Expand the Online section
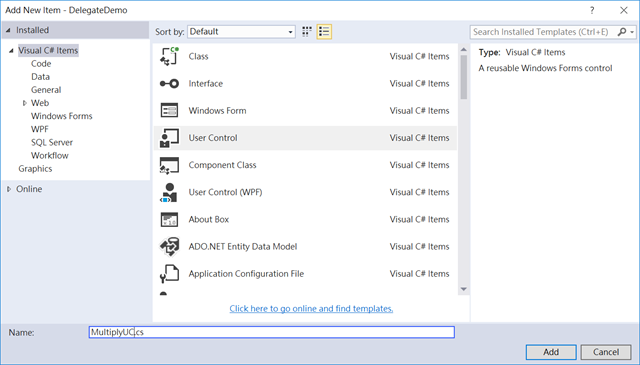640x365 pixels. coord(9,189)
